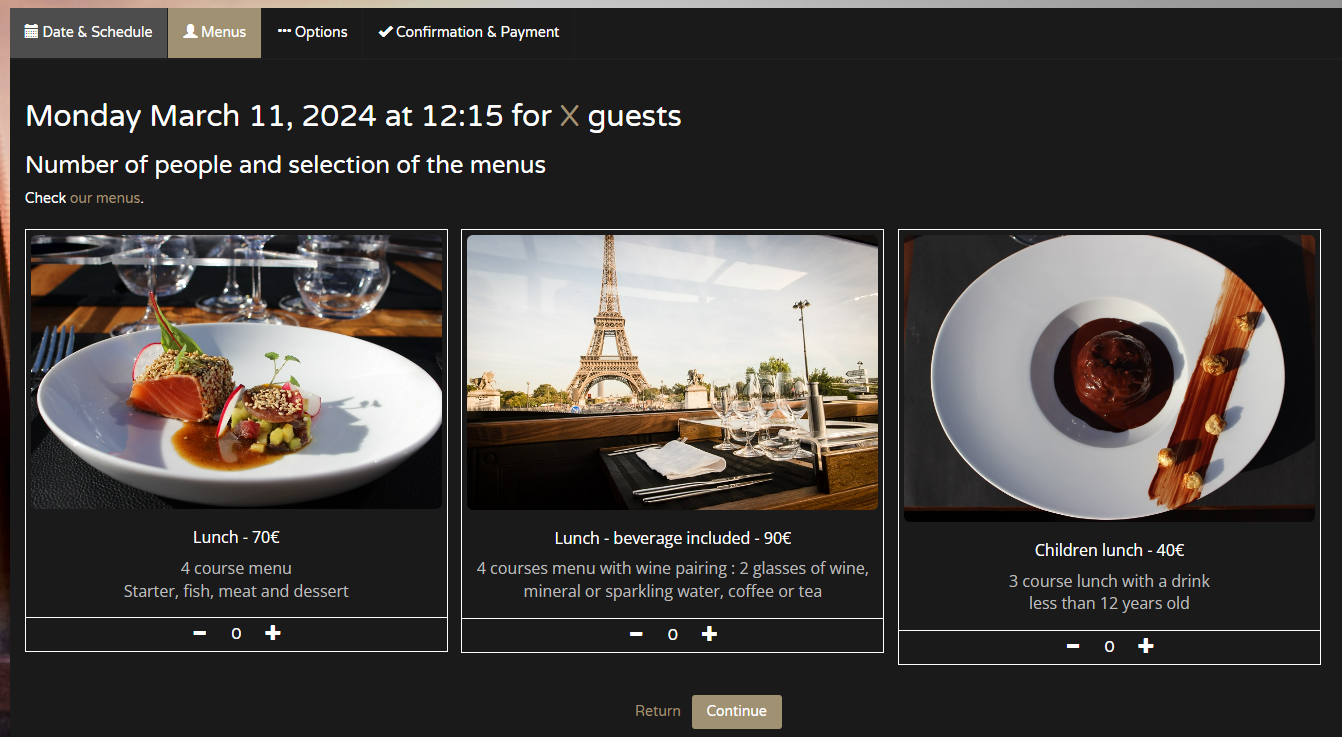Add one Children lunch 40€ menu
This screenshot has width=1342, height=737.
[x=1146, y=646]
